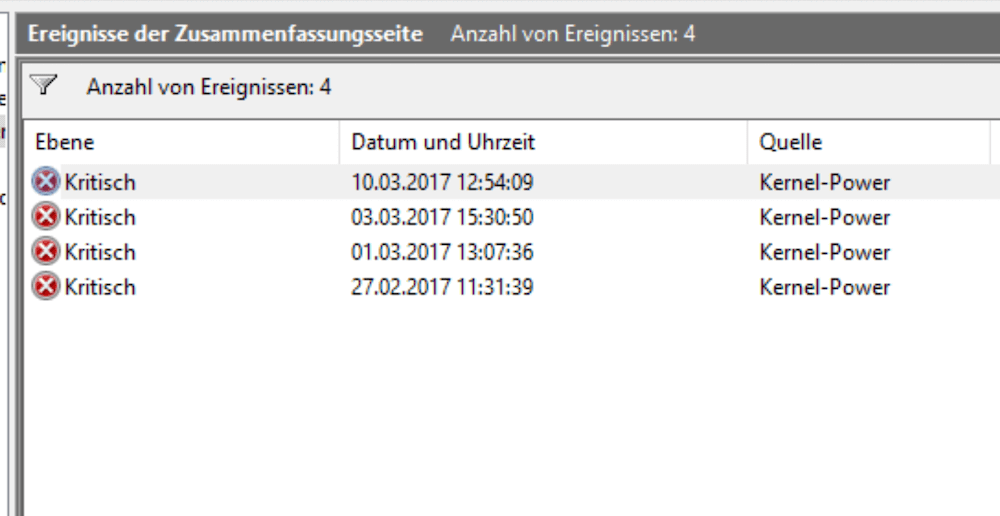
Task: Click critical error icon for 03.03.2017 event
Action: pos(45,217)
